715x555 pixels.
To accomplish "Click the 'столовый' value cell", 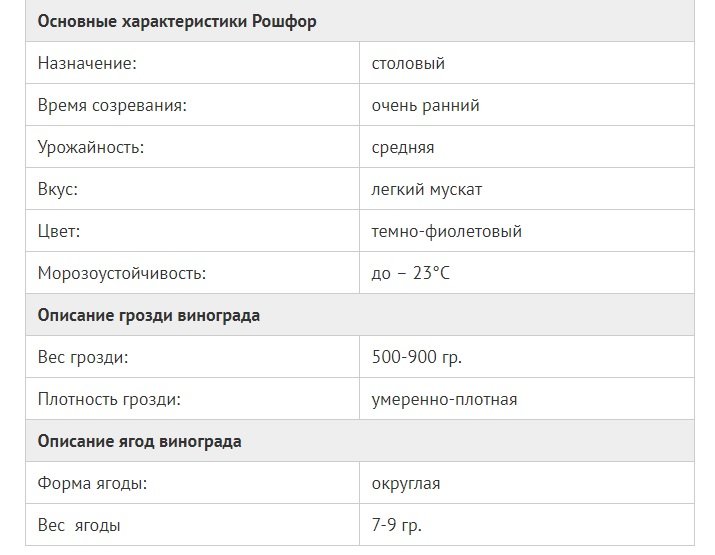I will 408,63.
